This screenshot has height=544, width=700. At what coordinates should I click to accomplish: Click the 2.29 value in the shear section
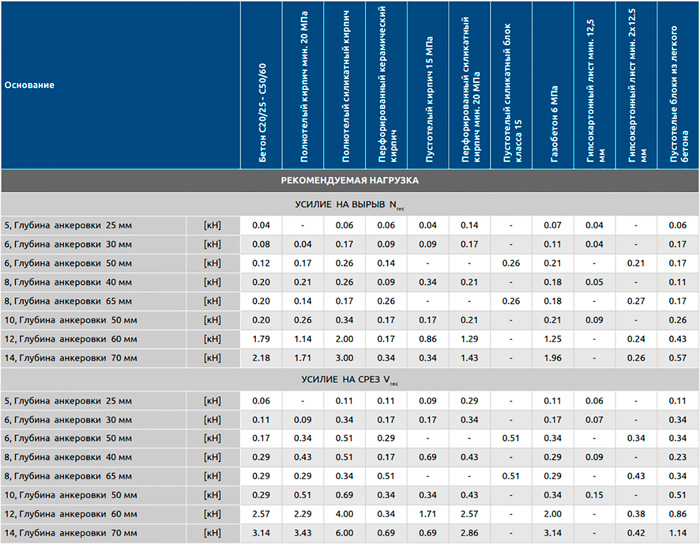coord(304,514)
